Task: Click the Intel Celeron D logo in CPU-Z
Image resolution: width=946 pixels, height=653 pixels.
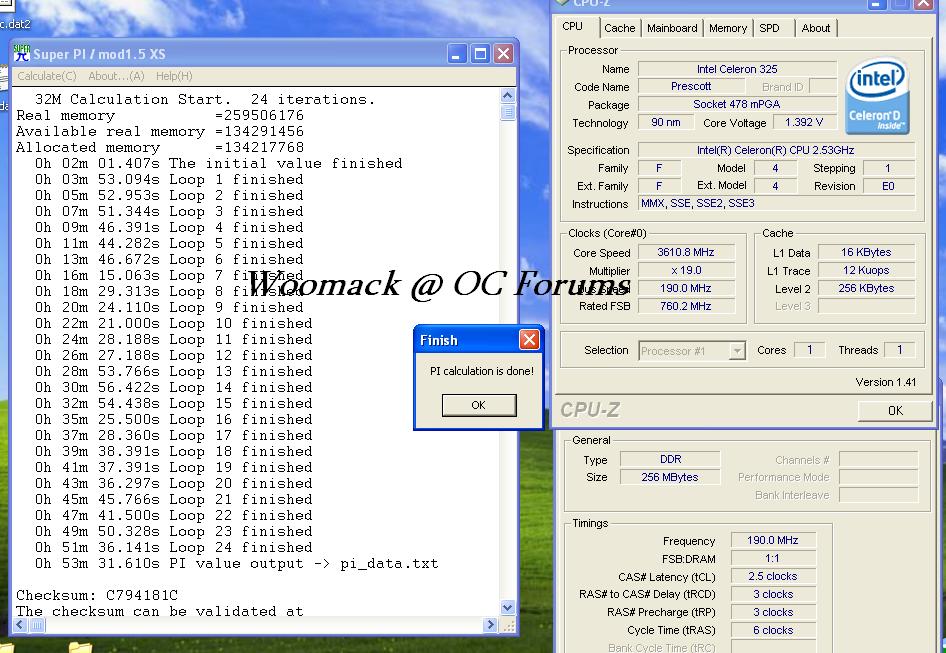Action: (x=878, y=96)
